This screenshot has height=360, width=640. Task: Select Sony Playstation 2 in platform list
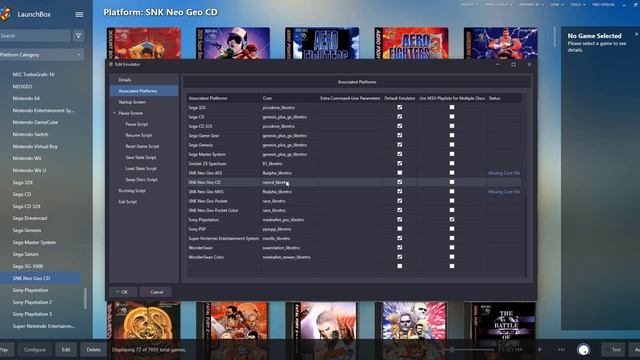tap(32, 302)
